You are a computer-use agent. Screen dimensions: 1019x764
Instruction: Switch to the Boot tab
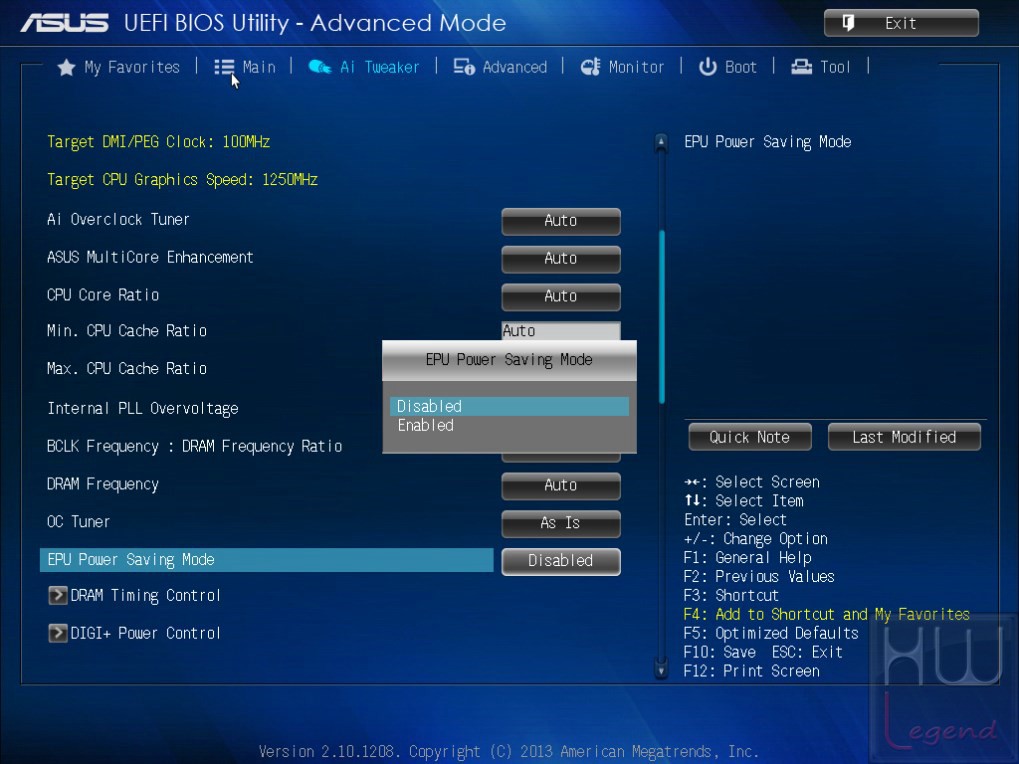727,67
